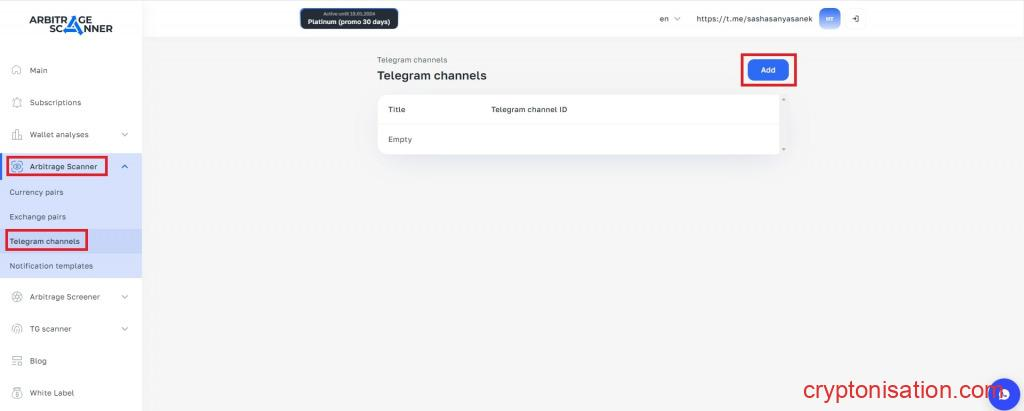This screenshot has width=1024, height=411.
Task: Click the table scrollbar up arrow
Action: [783, 100]
